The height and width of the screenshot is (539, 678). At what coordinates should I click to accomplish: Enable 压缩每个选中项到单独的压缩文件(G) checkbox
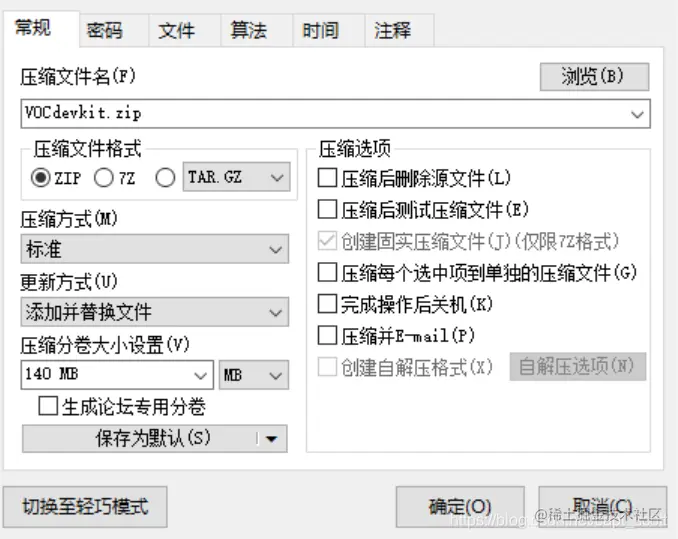[x=327, y=272]
